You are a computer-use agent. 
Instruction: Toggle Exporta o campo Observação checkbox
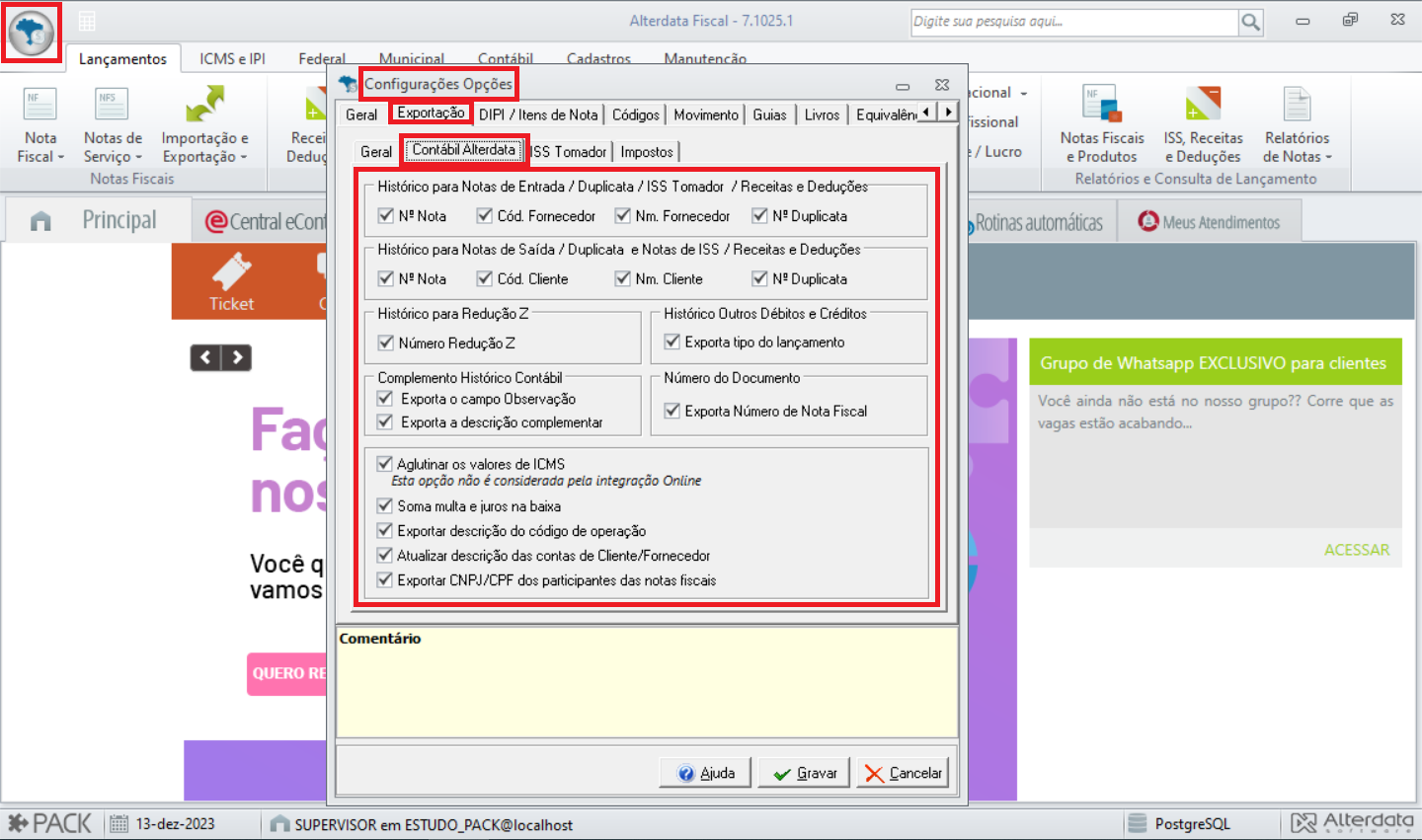[x=386, y=398]
